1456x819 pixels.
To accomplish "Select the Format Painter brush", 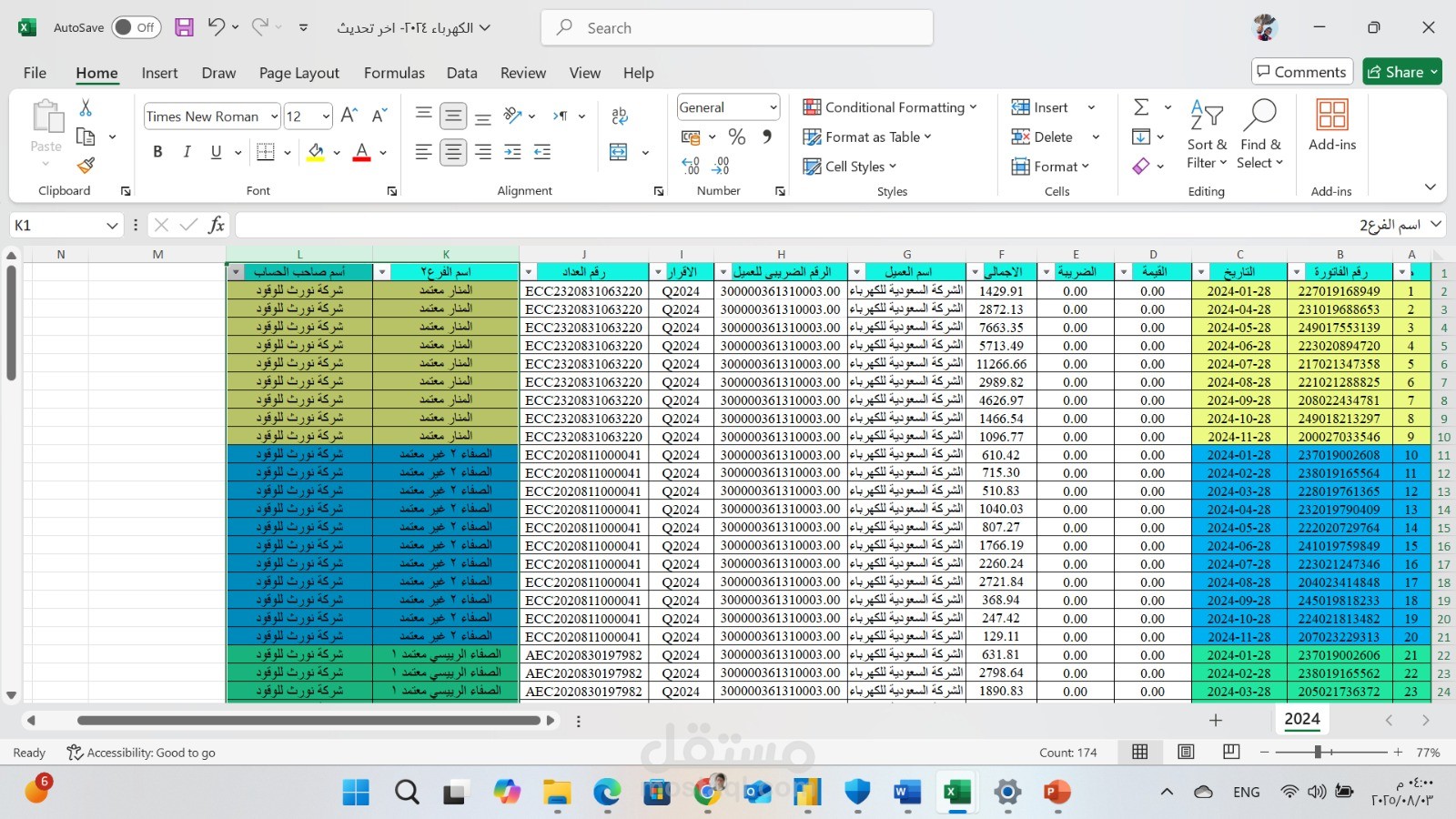I will [x=86, y=165].
